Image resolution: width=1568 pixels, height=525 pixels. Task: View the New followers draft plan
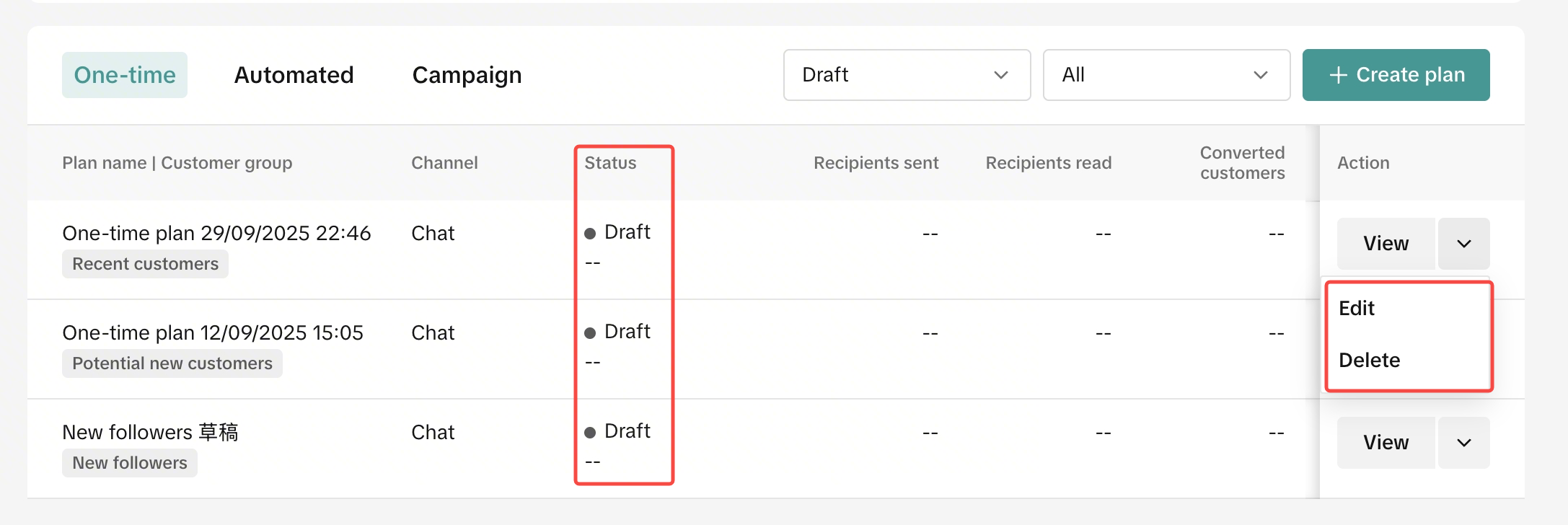[x=1386, y=443]
